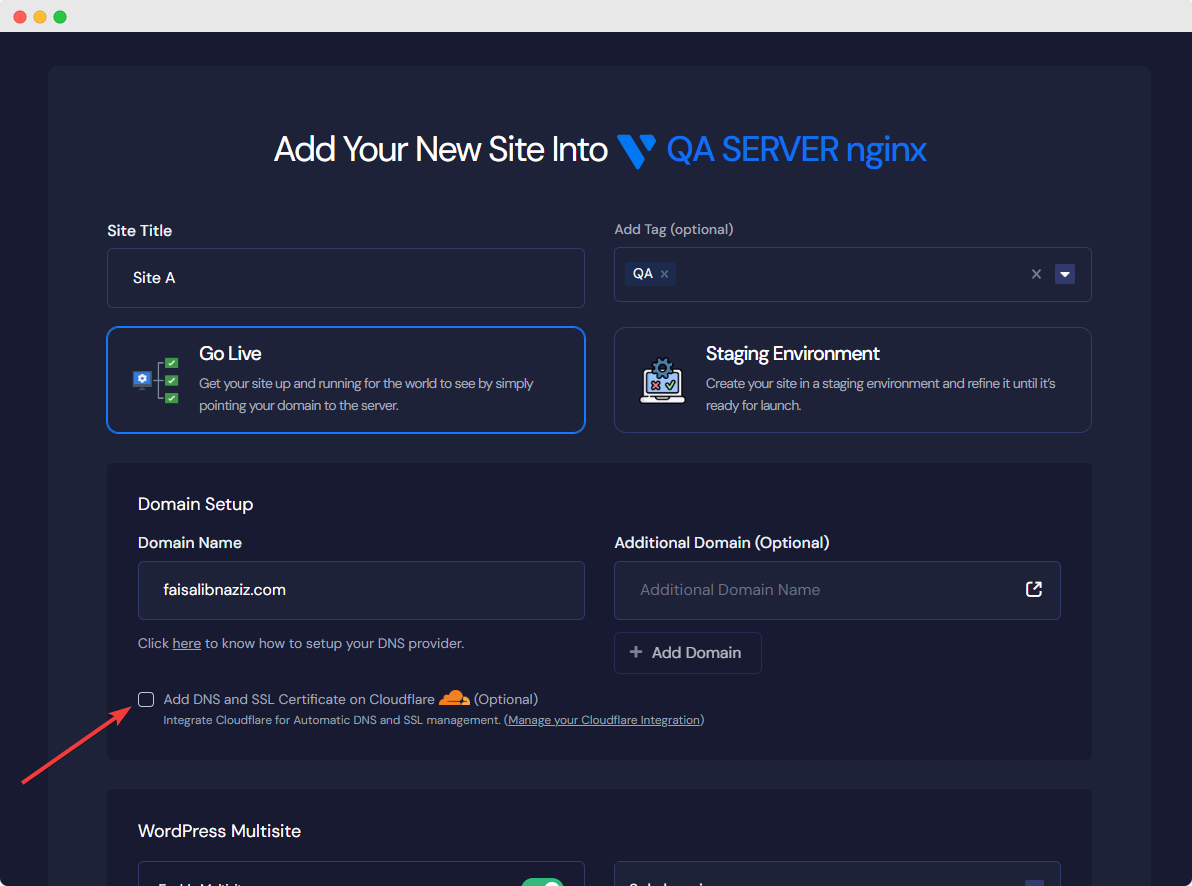Open the 'here' DNS setup link

186,644
